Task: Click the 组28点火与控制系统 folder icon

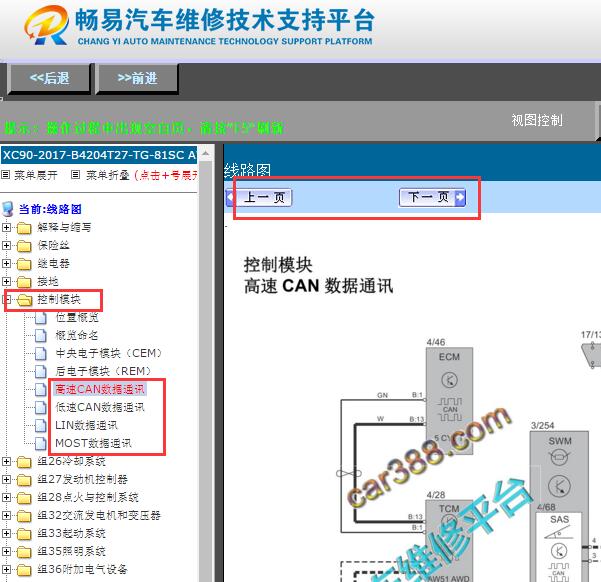Action: pyautogui.click(x=24, y=498)
